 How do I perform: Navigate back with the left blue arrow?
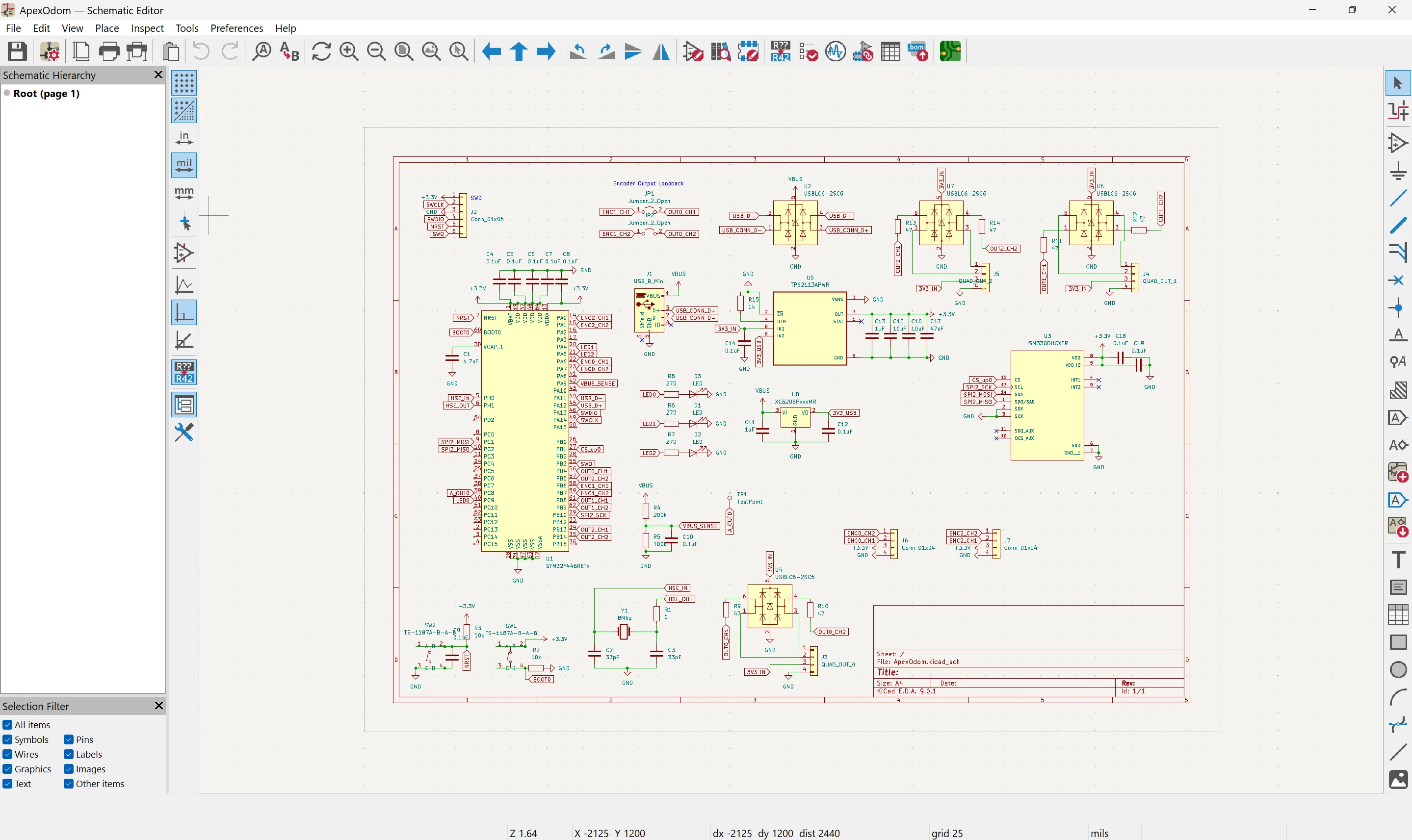491,51
